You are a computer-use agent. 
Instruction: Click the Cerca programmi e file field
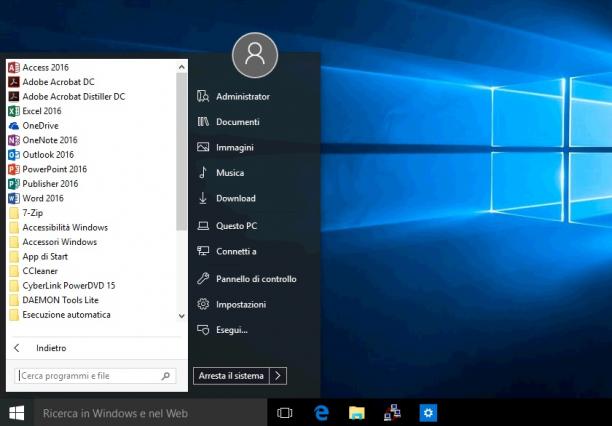[x=95, y=376]
